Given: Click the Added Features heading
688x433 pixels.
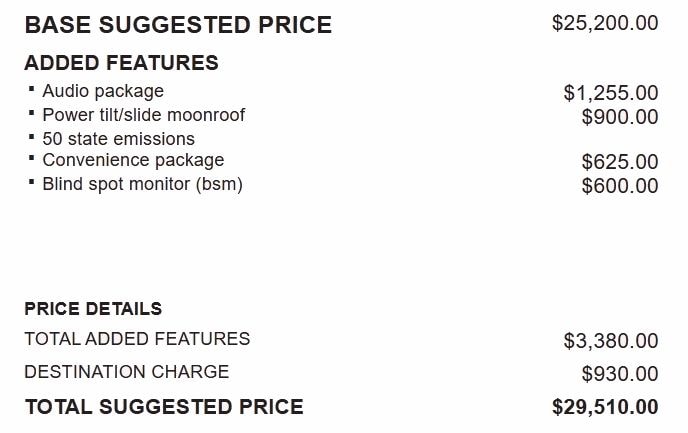Looking at the screenshot, I should [x=122, y=63].
